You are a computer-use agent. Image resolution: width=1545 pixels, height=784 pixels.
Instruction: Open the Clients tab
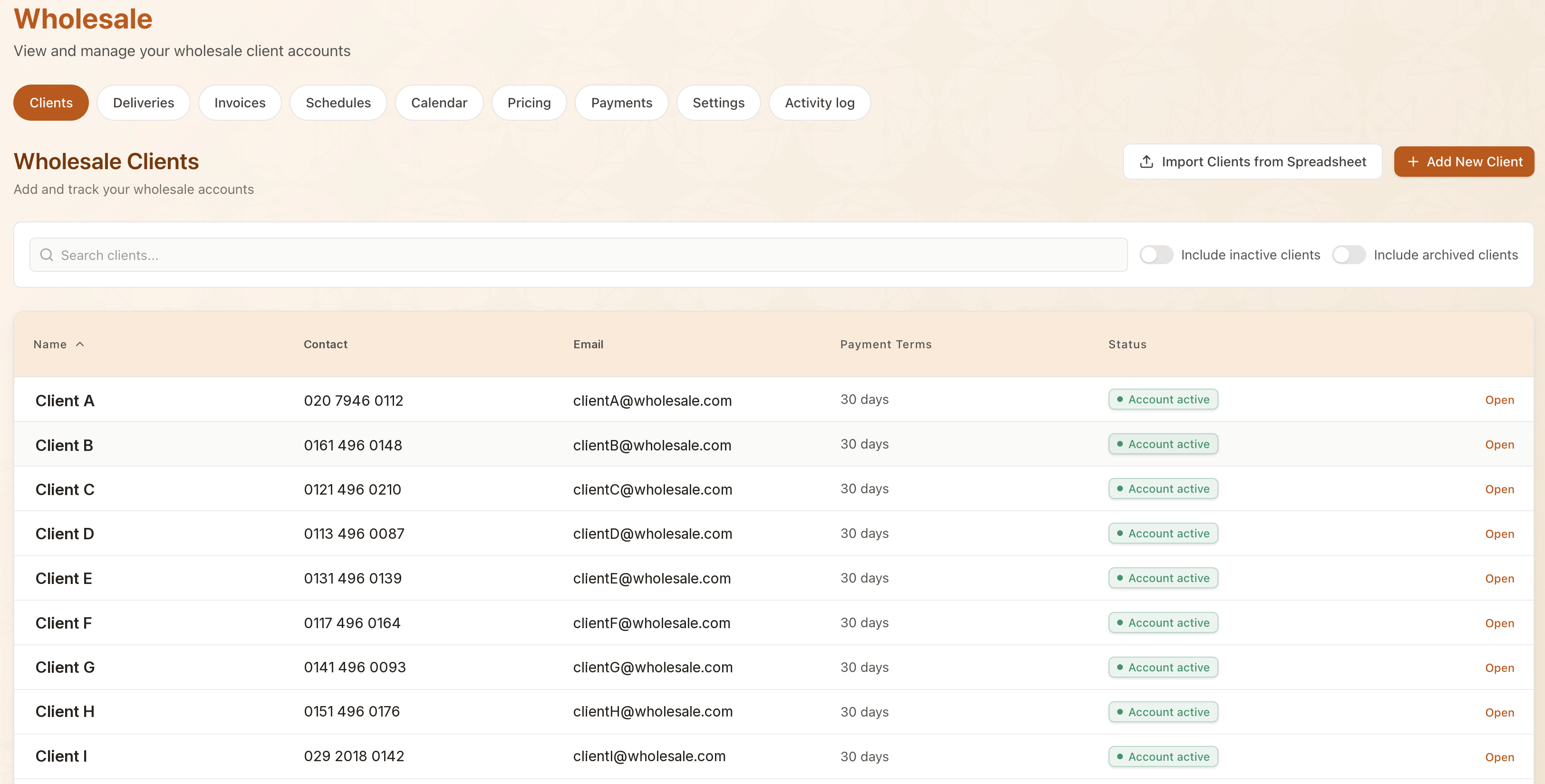(x=51, y=103)
